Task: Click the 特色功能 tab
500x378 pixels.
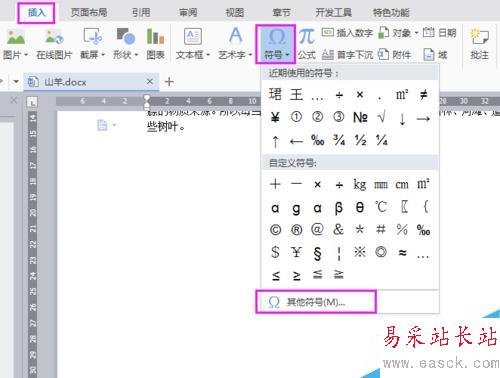Action: 391,13
